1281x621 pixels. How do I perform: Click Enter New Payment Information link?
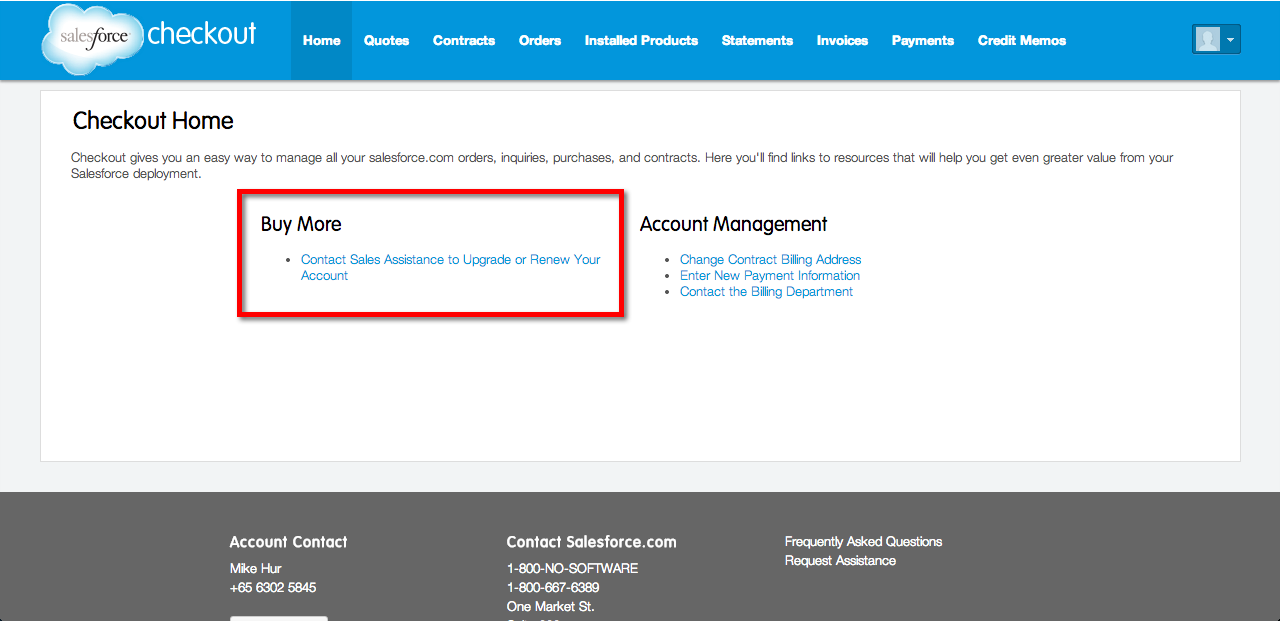point(769,276)
